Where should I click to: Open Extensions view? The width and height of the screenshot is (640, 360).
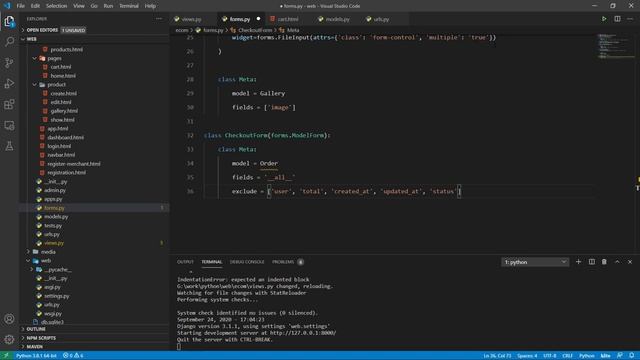(x=9, y=104)
